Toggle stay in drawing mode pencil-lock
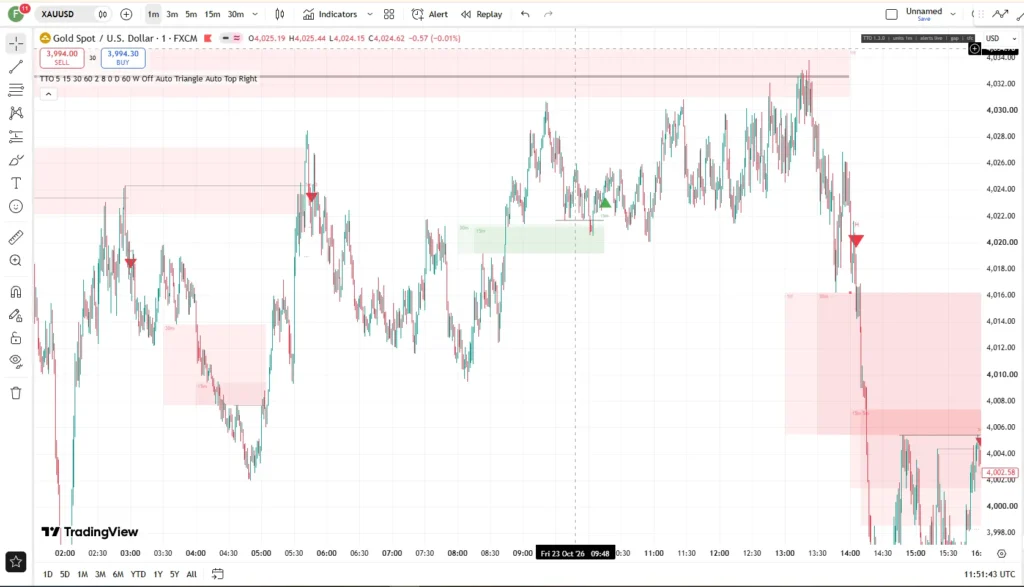Screen dimensions: 1024x587 (16, 315)
